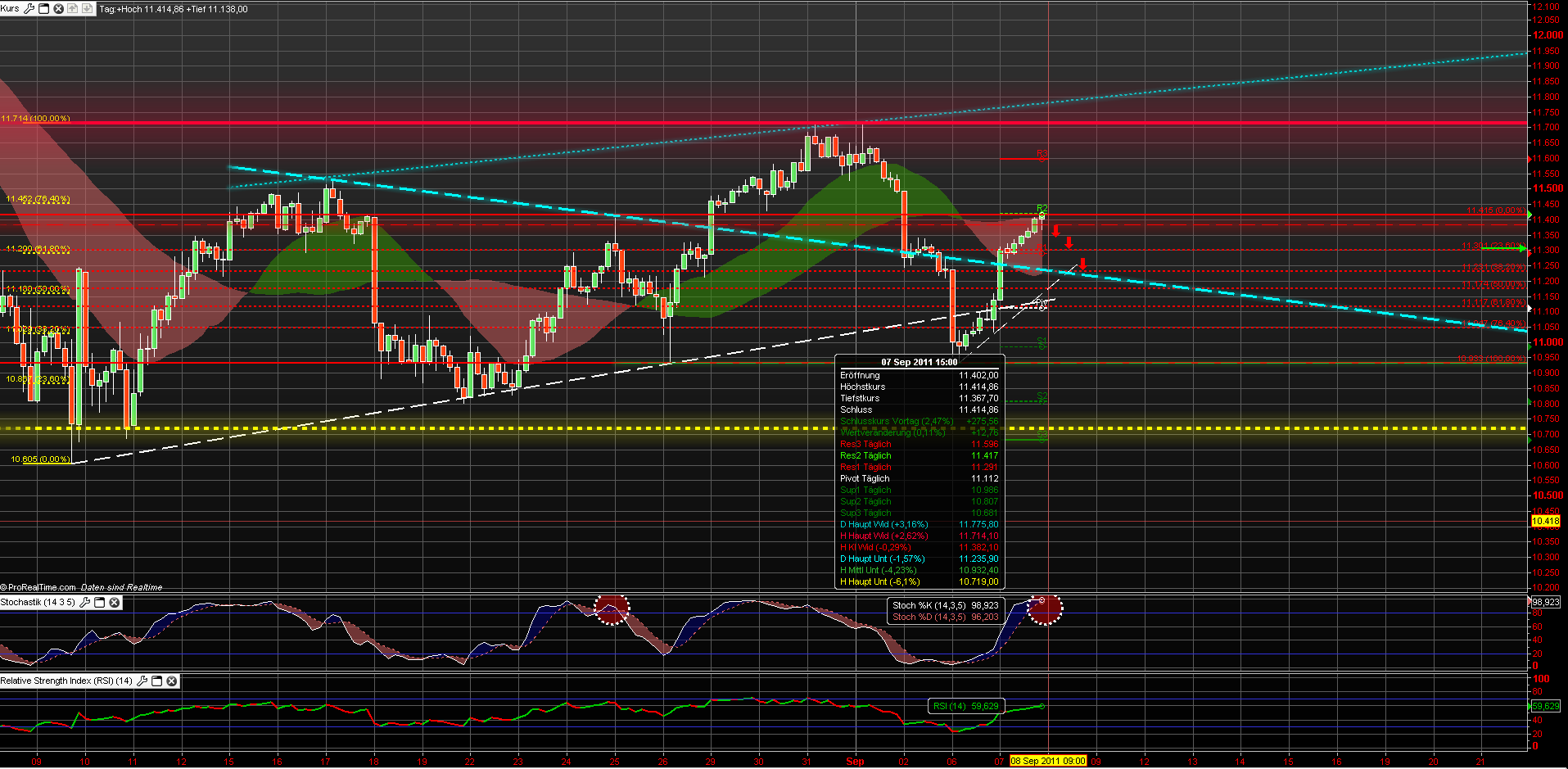Open the ProRealTime.com link
The height and width of the screenshot is (769, 1568).
(39, 587)
